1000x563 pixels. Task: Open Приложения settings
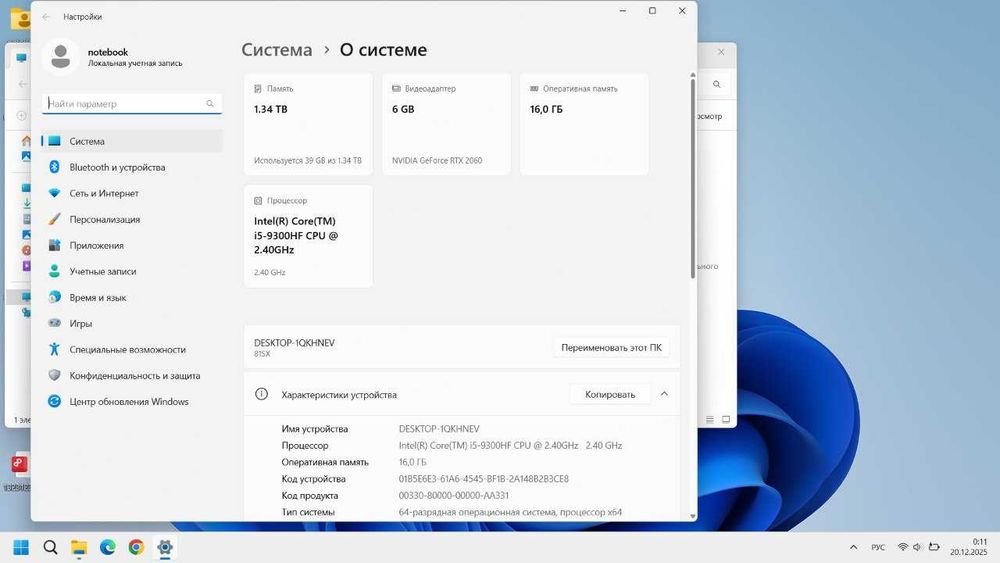pos(132,245)
